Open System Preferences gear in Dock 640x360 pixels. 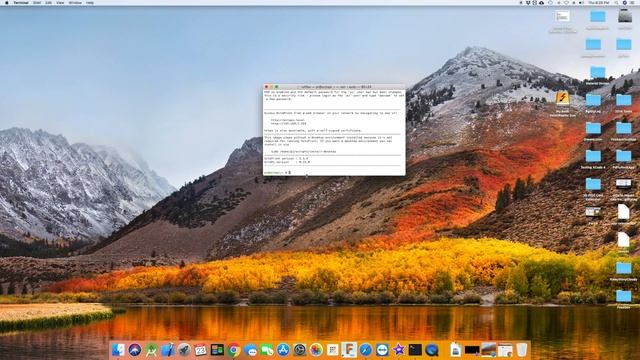point(300,350)
